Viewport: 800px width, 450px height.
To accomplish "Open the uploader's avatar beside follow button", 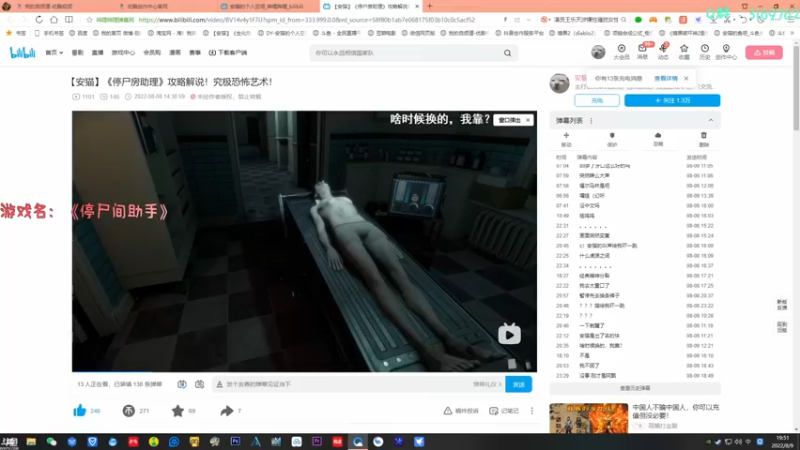I will 559,83.
